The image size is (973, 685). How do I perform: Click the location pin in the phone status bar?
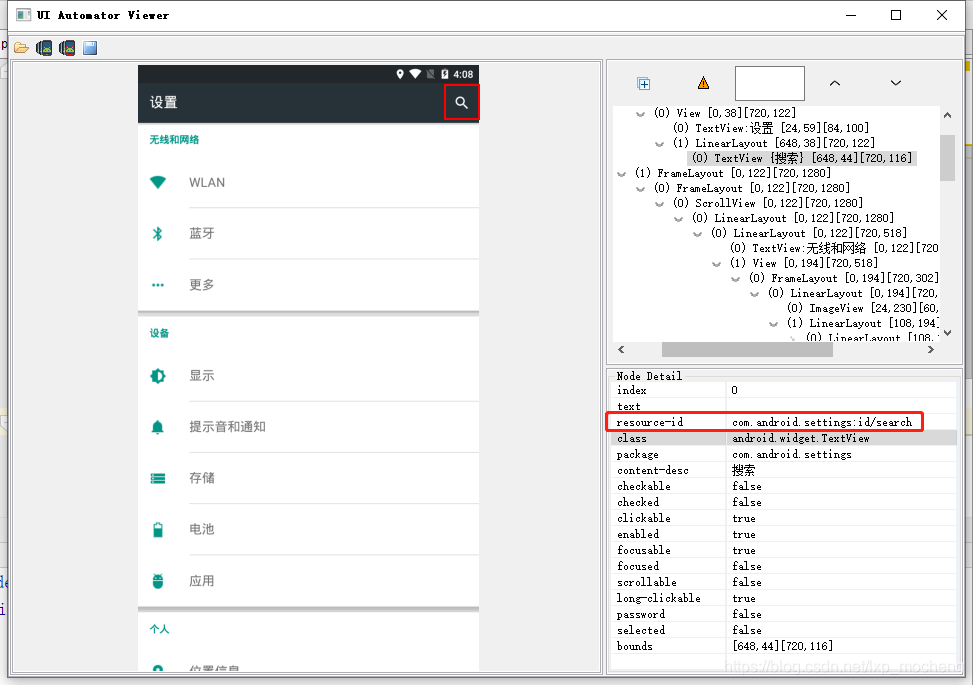pyautogui.click(x=400, y=74)
